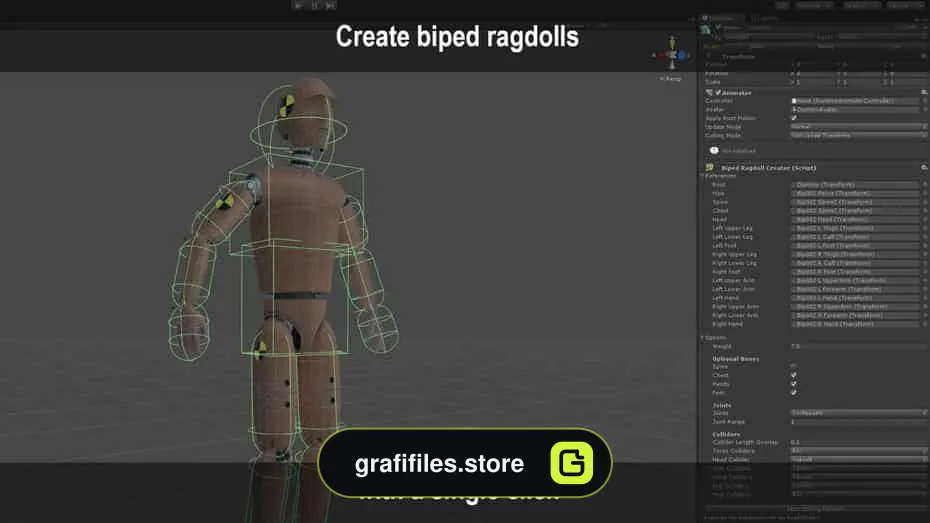Start Play mode with the Play button

tap(298, 5)
